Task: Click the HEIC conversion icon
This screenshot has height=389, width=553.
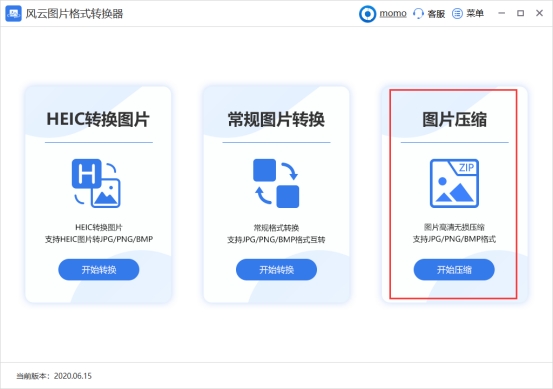Action: (96, 183)
